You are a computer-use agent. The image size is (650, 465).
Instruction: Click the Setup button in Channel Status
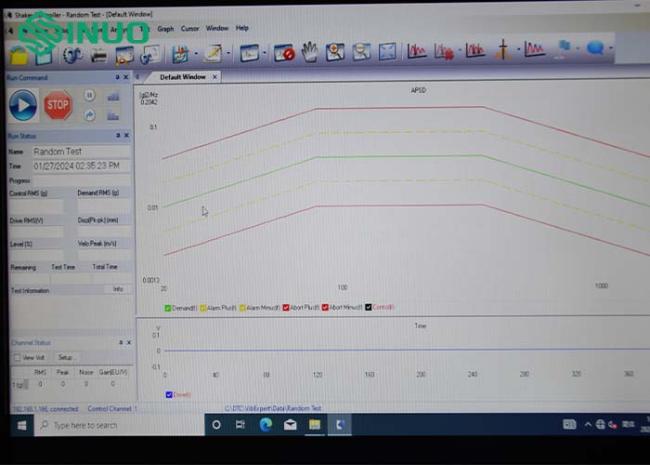coord(65,357)
